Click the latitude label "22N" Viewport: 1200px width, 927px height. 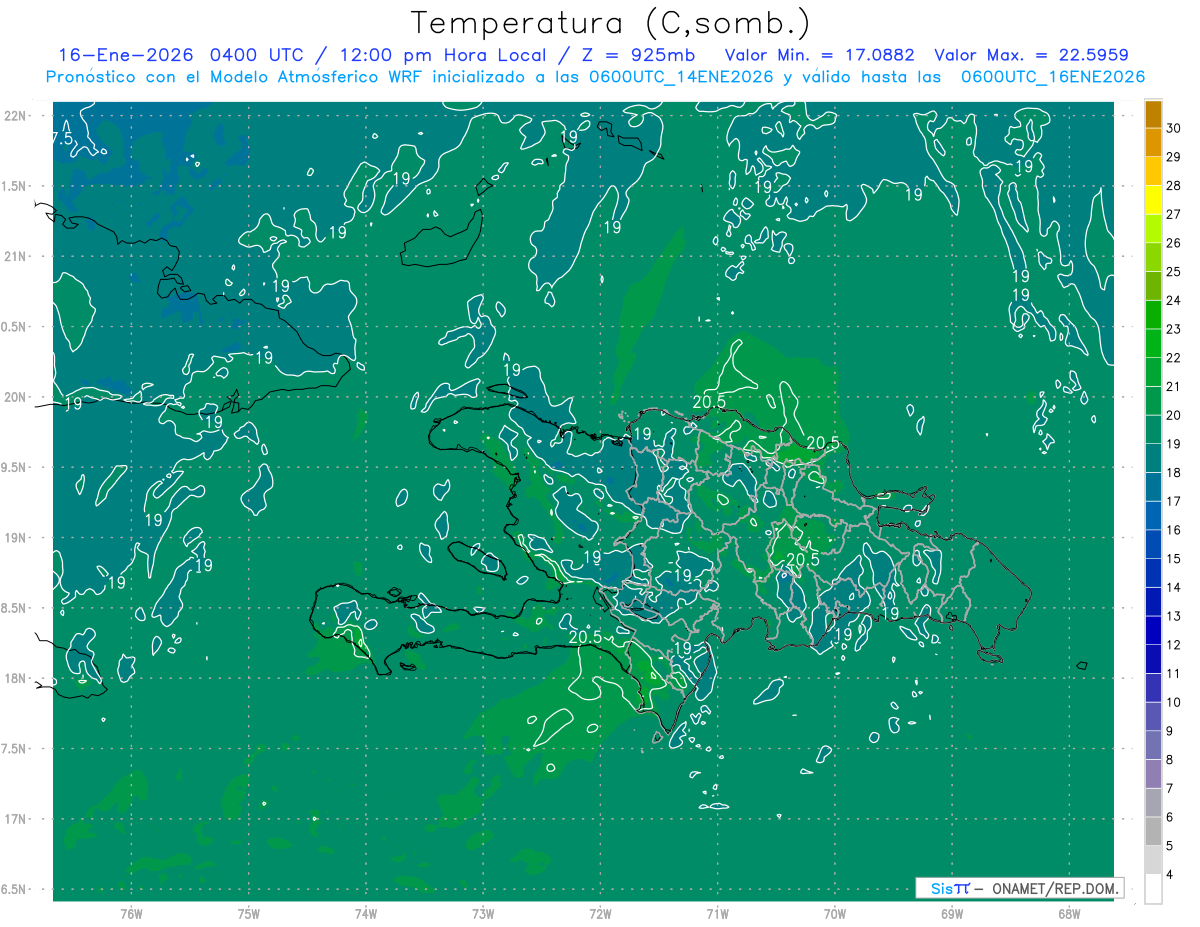tap(17, 116)
